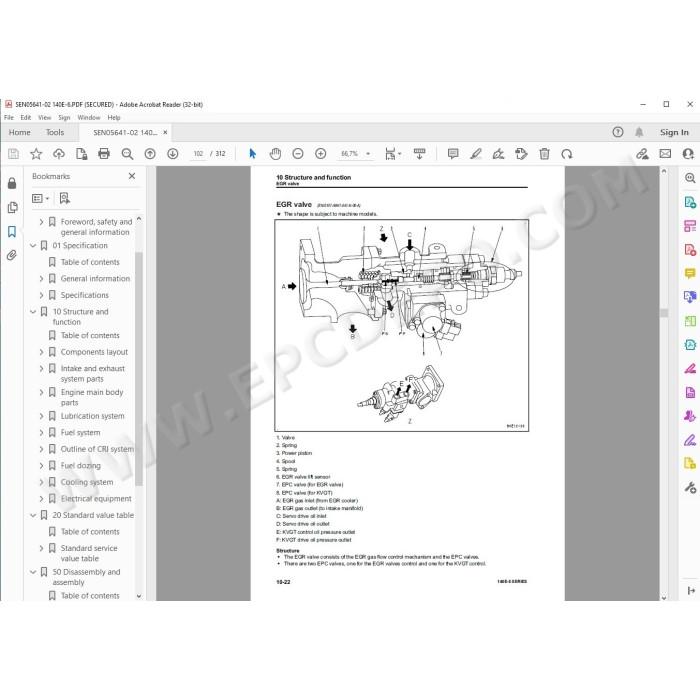Expand the Components layout bookmark
The image size is (700, 700).
coord(42,352)
